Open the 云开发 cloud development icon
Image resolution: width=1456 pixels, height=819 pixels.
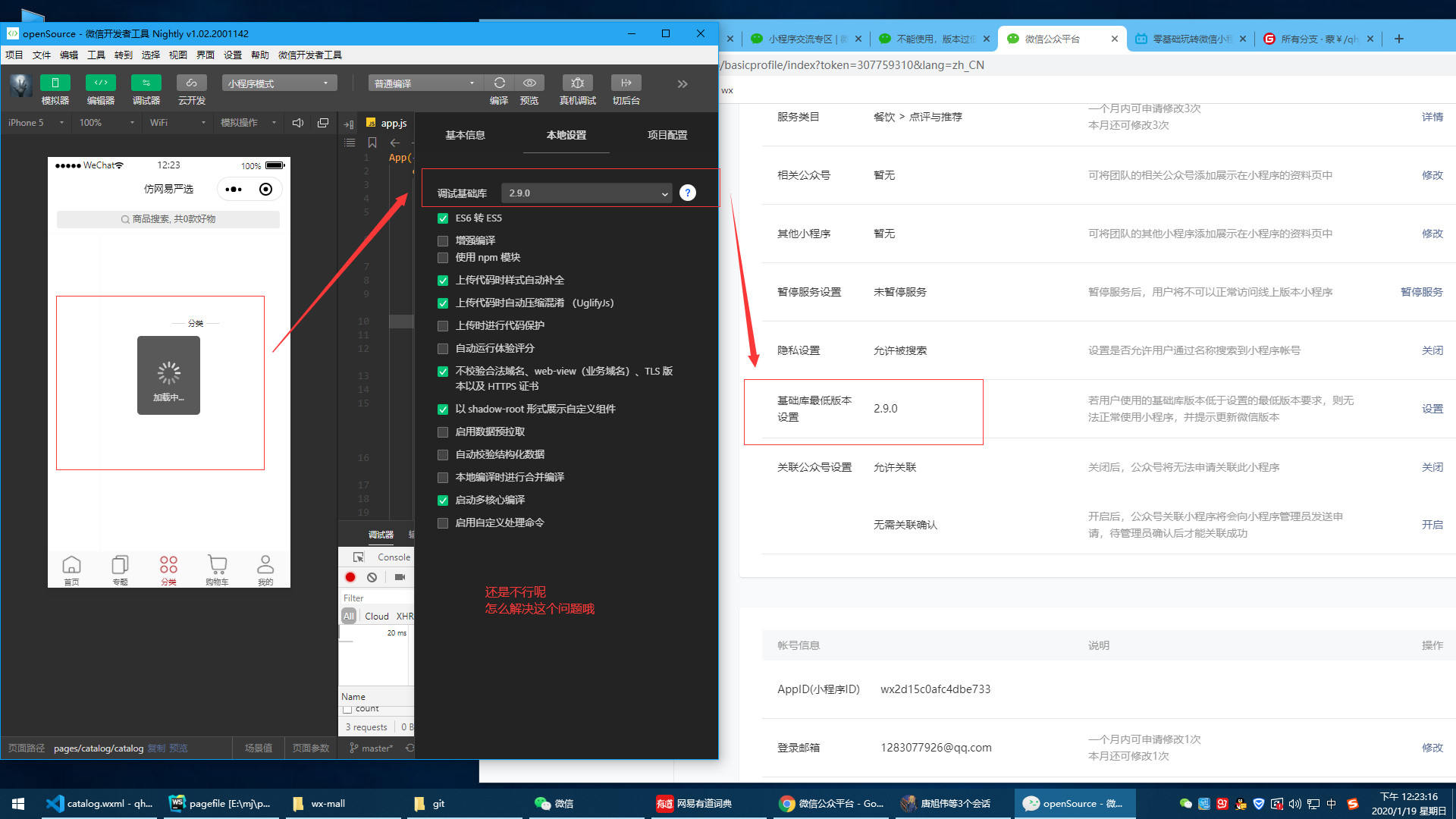point(191,83)
